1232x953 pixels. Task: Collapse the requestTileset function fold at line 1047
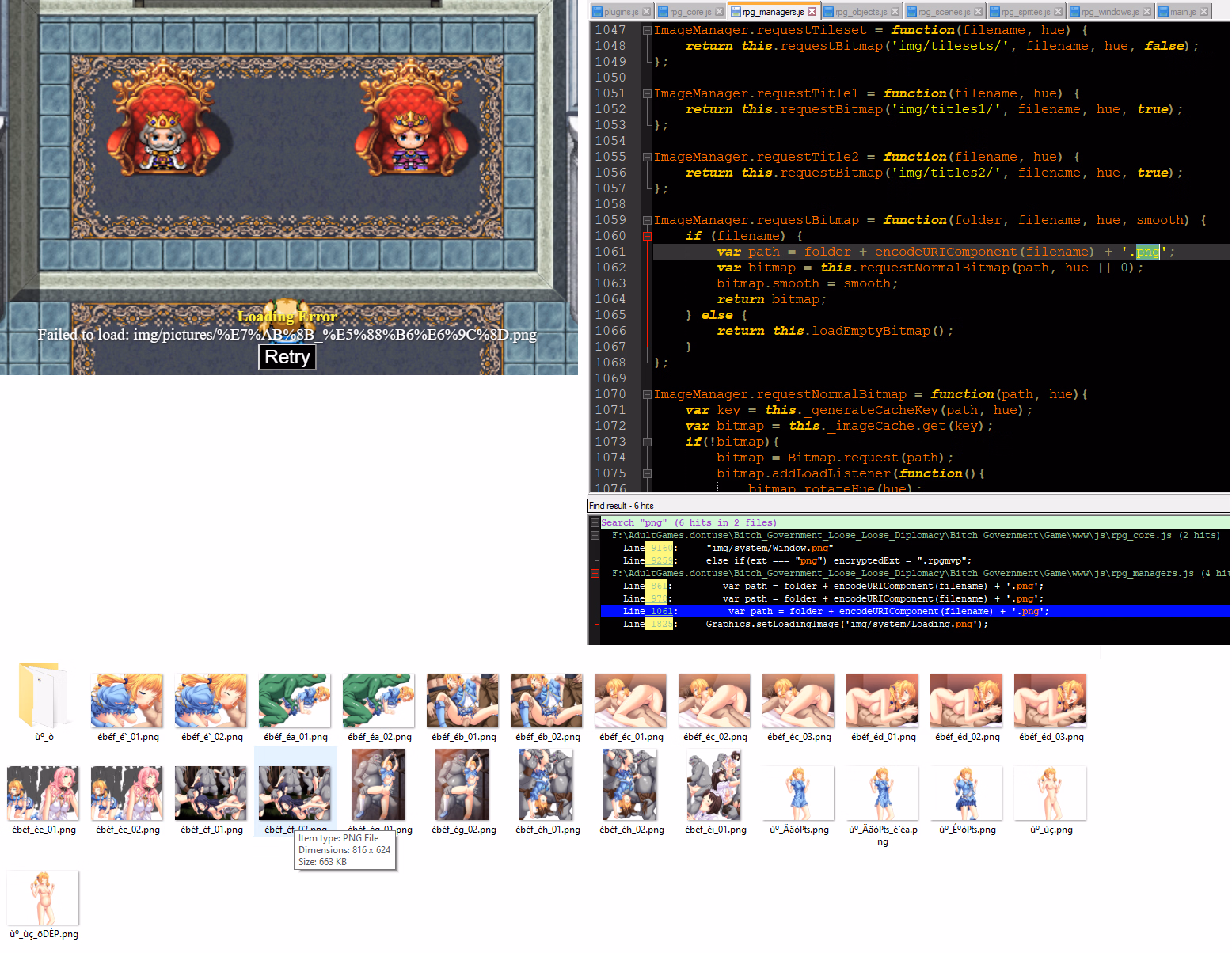click(x=647, y=30)
